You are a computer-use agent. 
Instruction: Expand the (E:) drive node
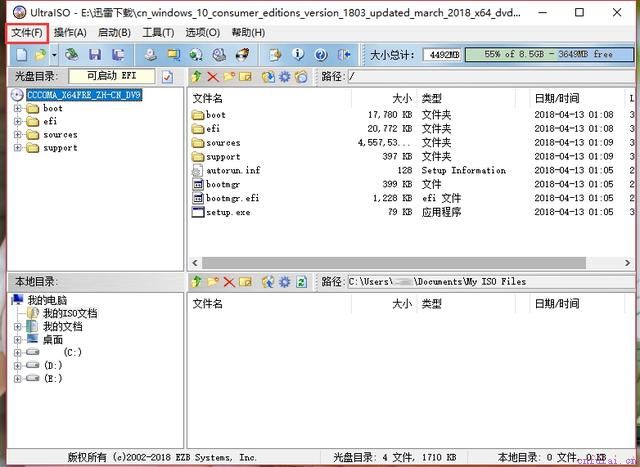(x=18, y=379)
